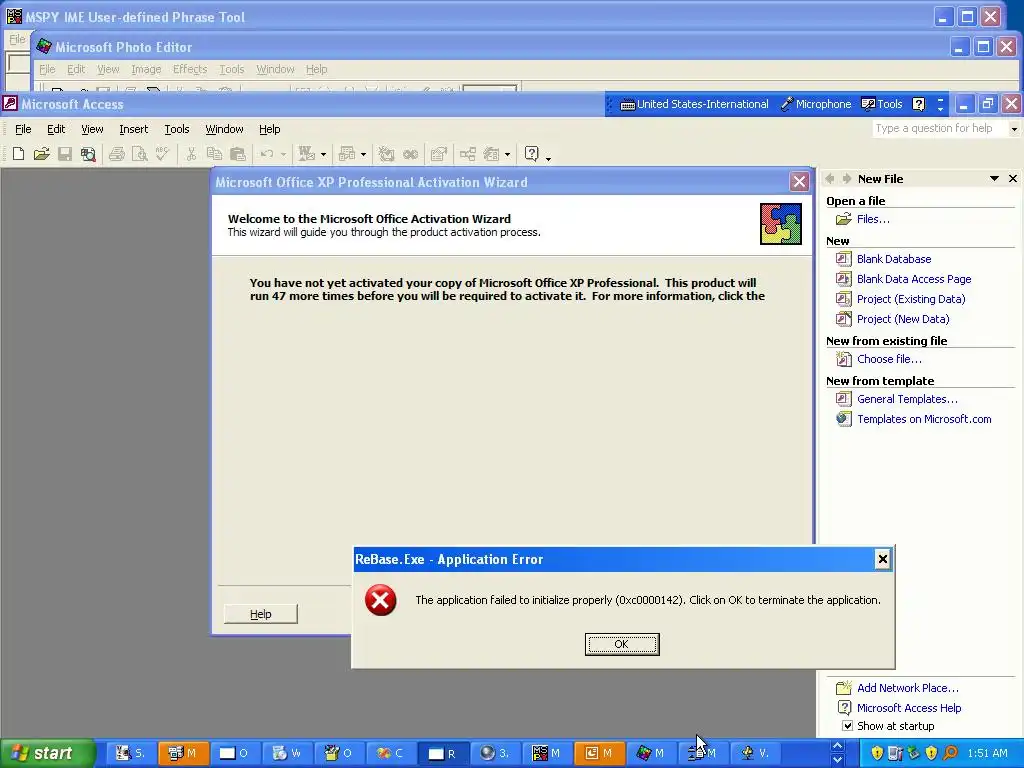This screenshot has height=768, width=1024.
Task: Click the Type a question for help field
Action: point(940,129)
